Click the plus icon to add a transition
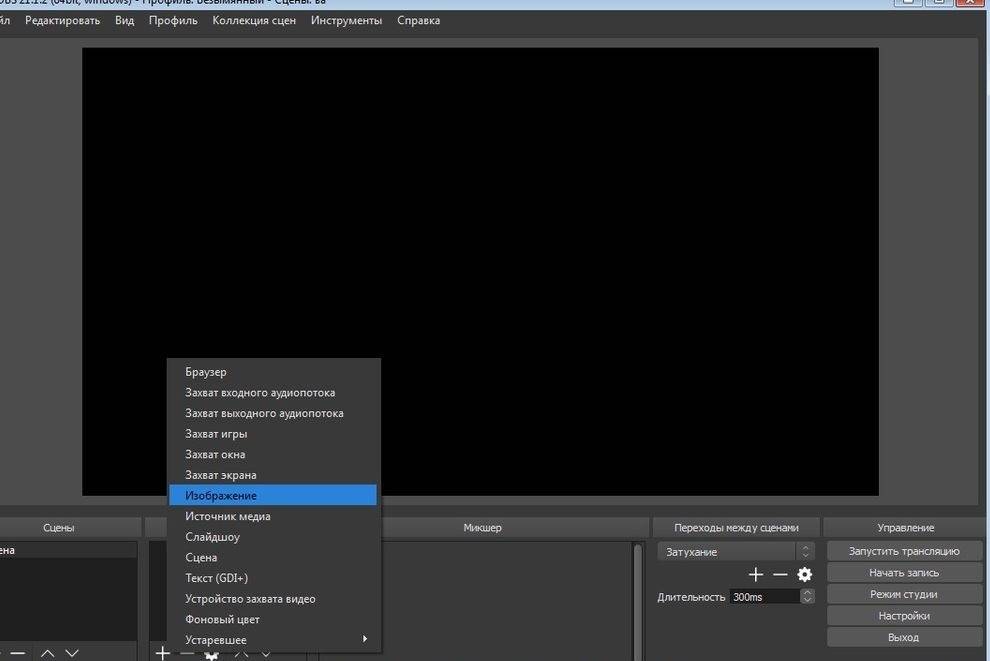This screenshot has height=661, width=990. 755,574
